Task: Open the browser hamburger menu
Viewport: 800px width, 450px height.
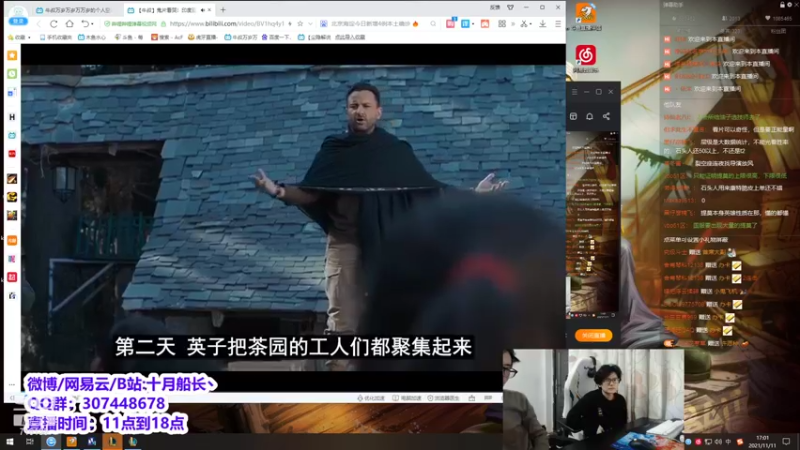Action: [558, 24]
